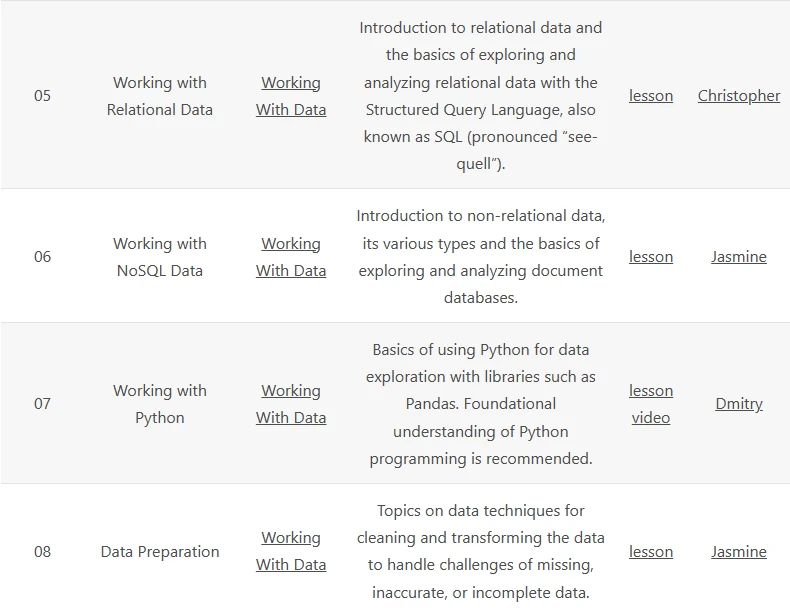Viewport: 790px width, 615px height.
Task: Select the lesson number 05 cell
Action: 42,96
